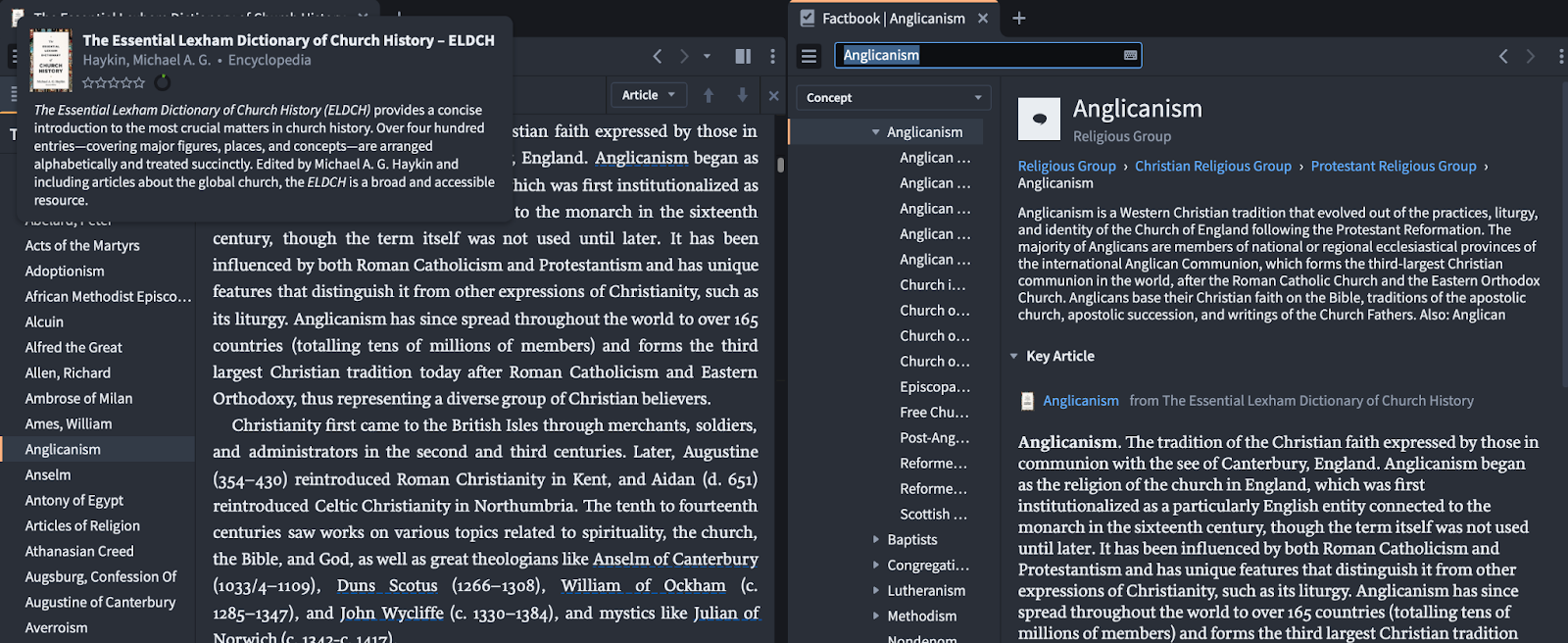Follow the William of Ockham link

pos(643,585)
